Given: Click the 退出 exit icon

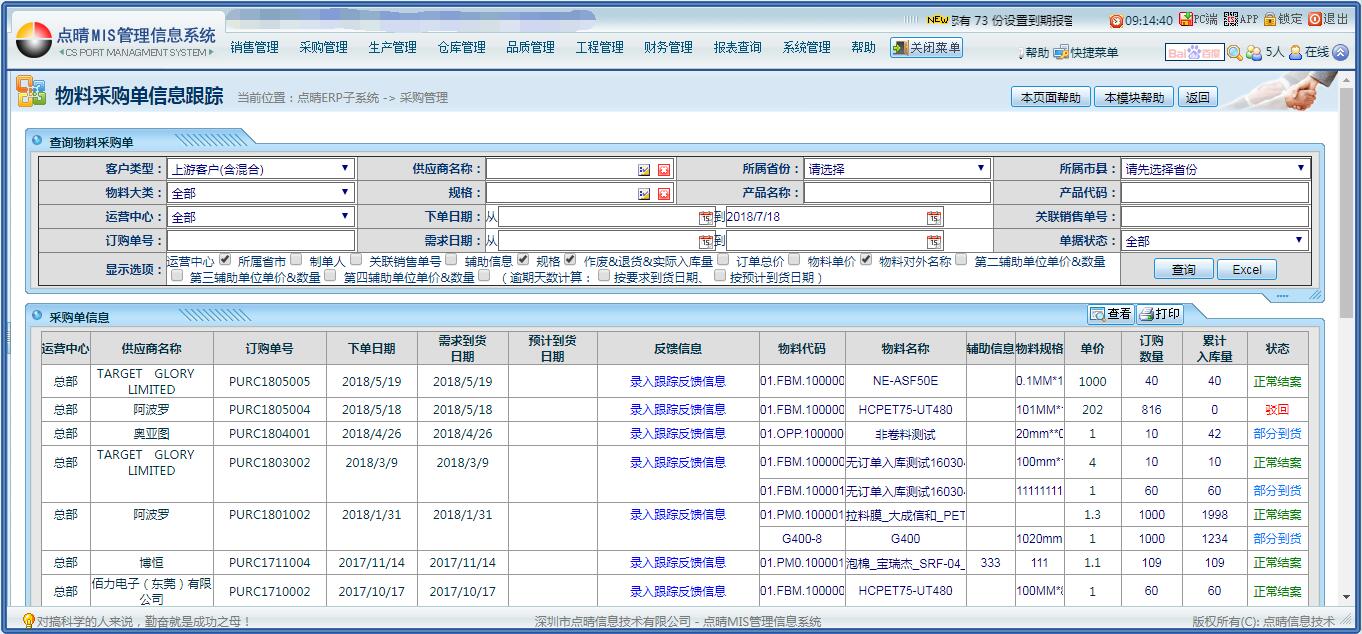Looking at the screenshot, I should coord(1315,19).
